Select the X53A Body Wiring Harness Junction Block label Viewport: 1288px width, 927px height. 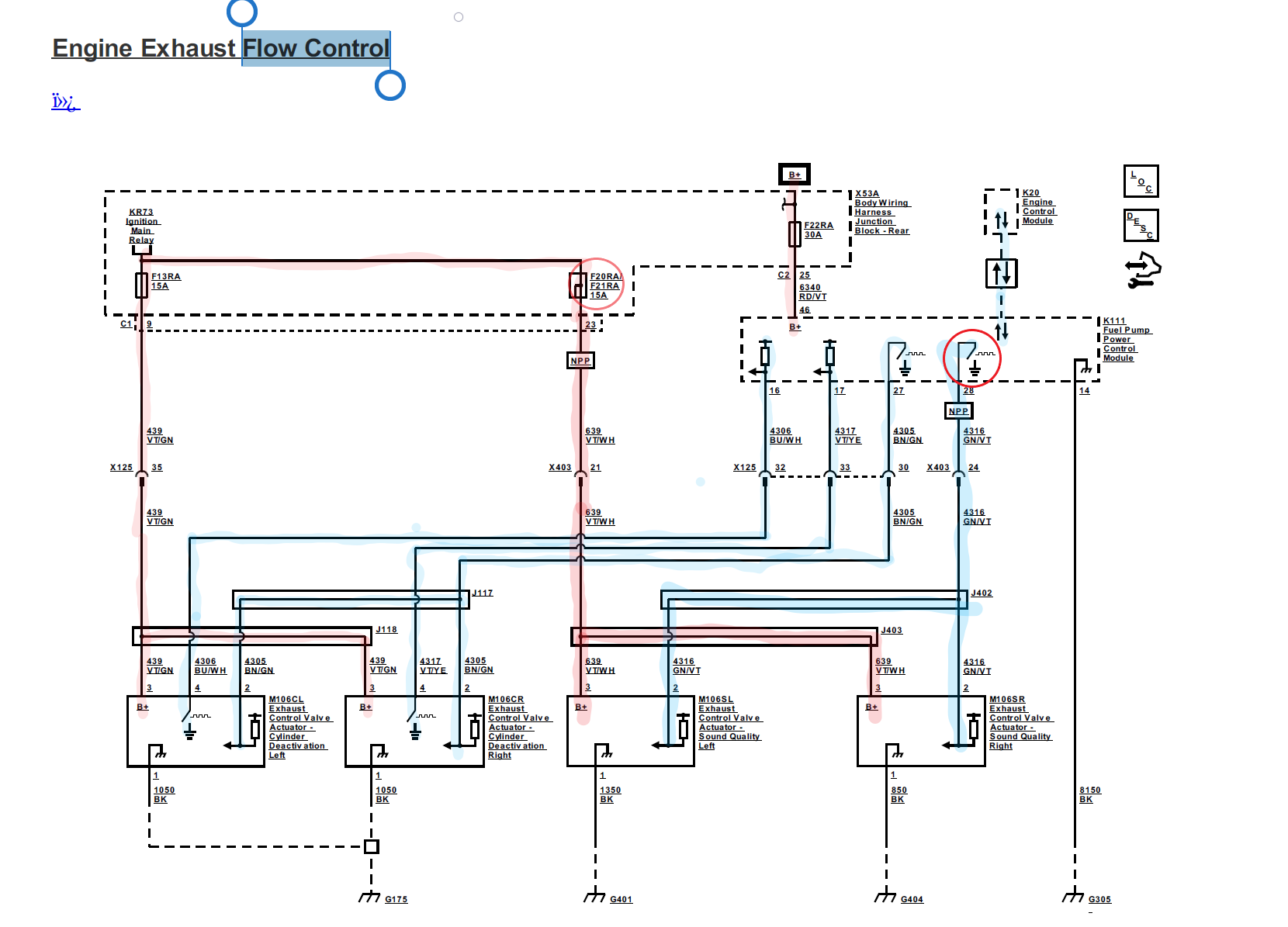(x=881, y=213)
